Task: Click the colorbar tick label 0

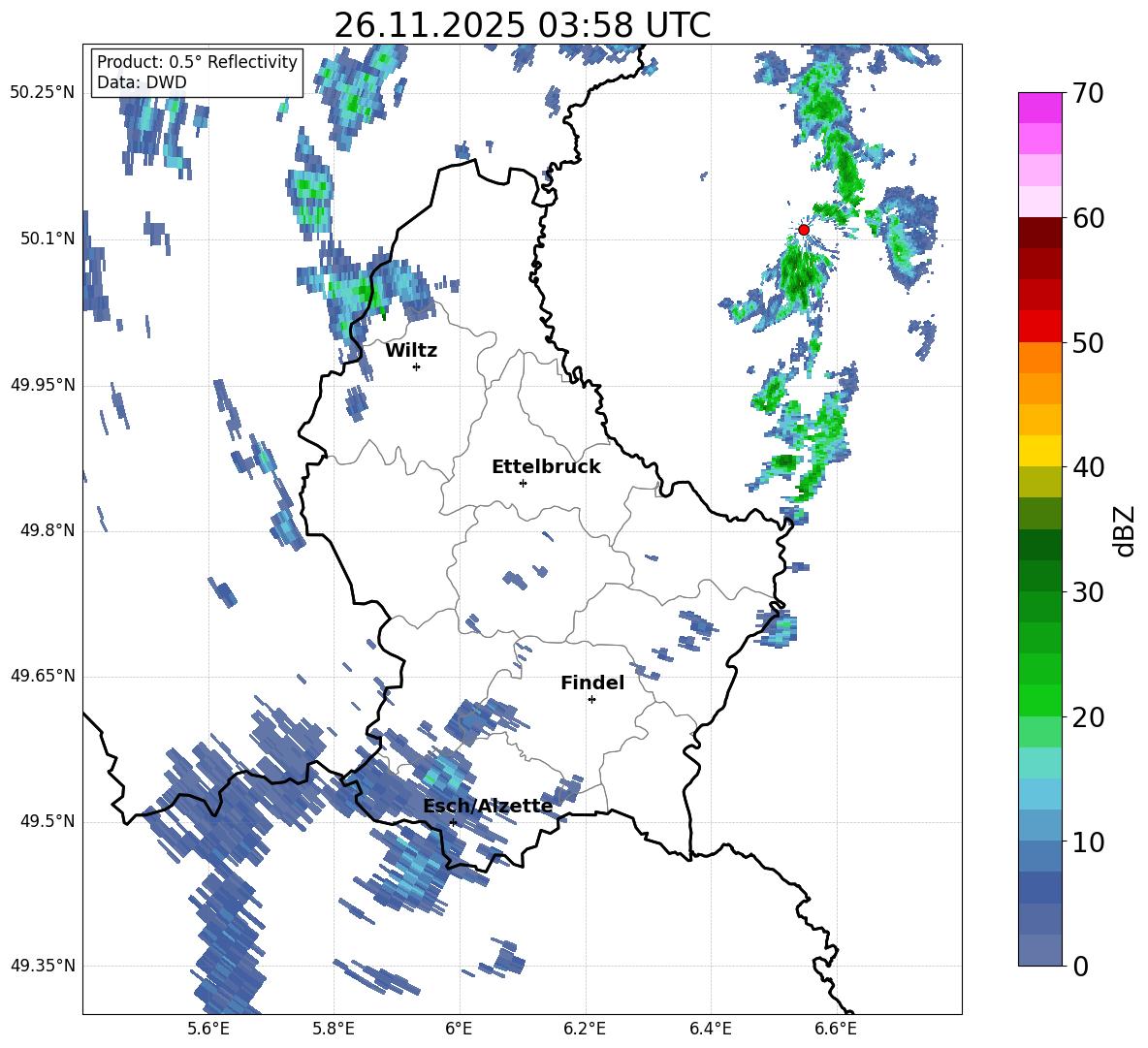Action: 1080,966
